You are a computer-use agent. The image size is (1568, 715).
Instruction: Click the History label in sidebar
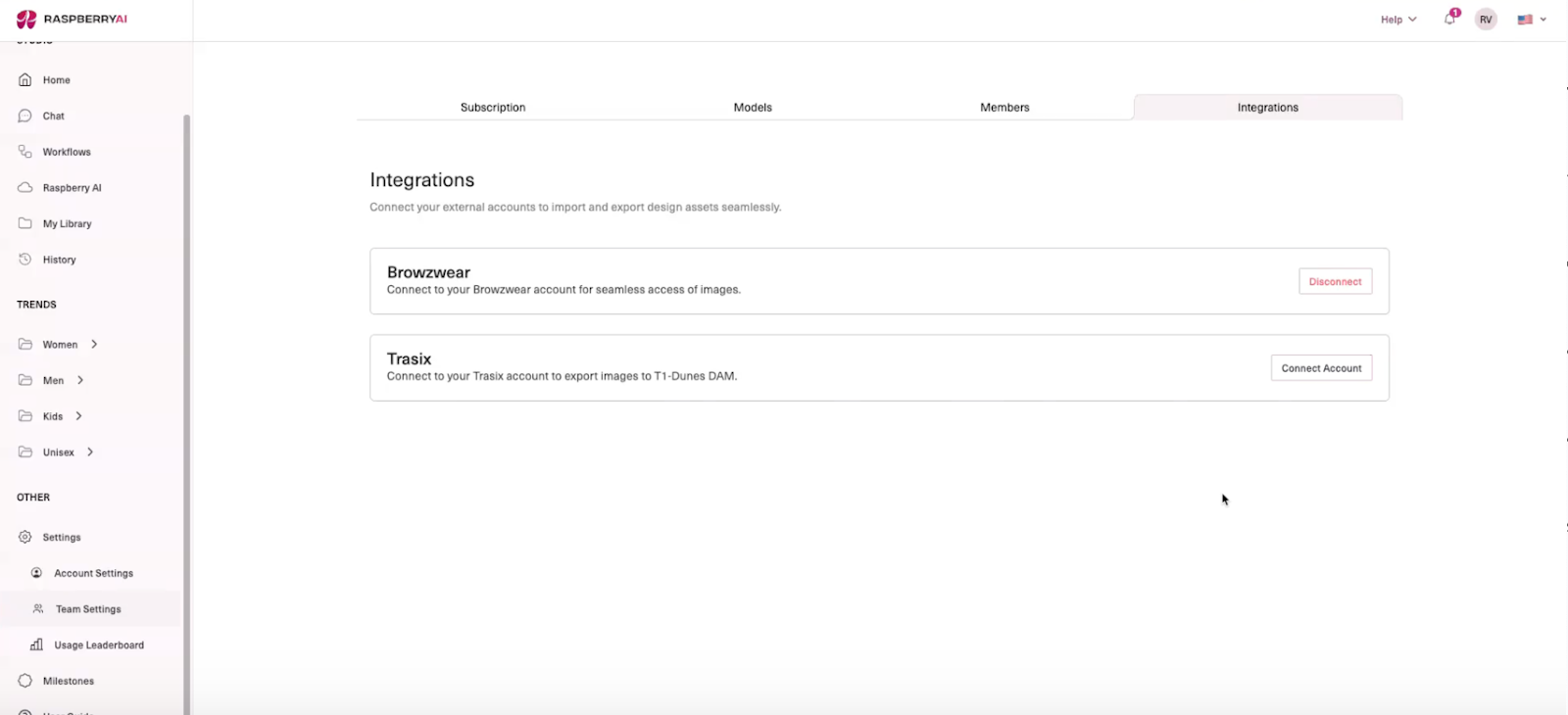click(60, 260)
